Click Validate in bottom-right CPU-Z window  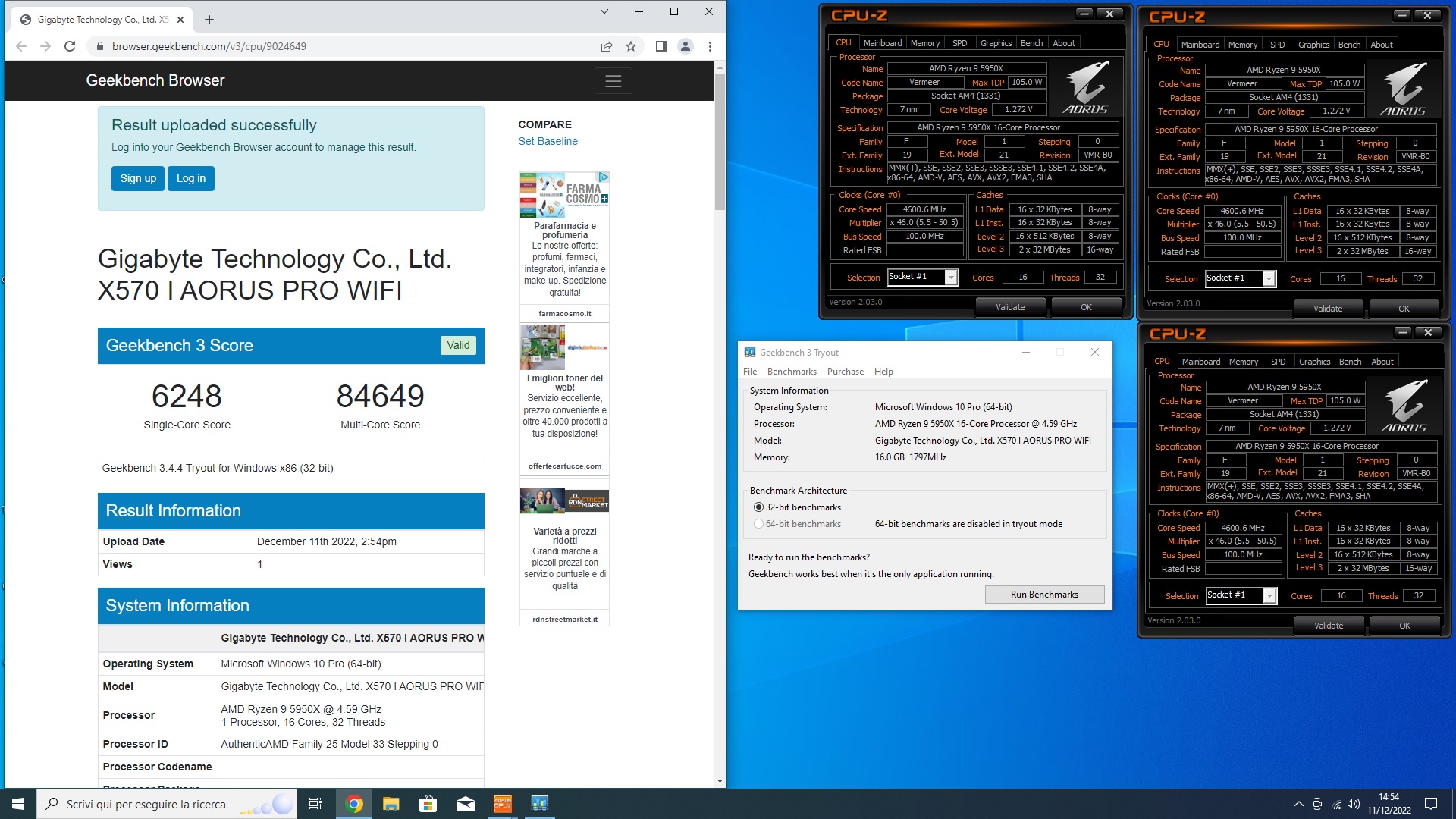point(1329,626)
